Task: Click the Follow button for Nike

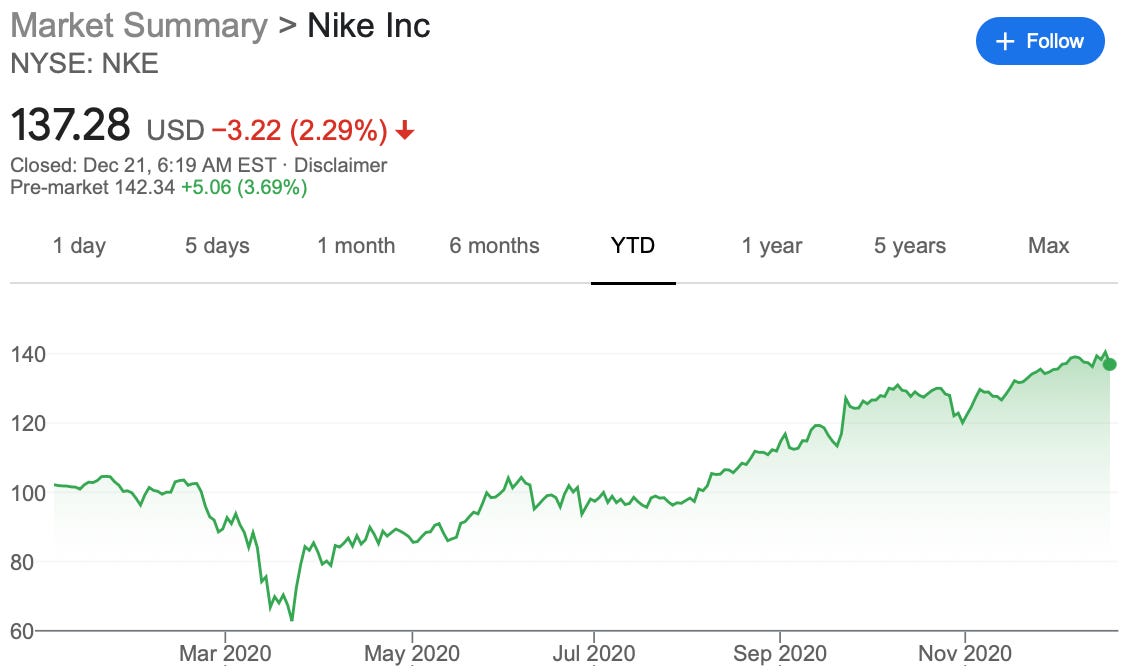Action: coord(1040,41)
